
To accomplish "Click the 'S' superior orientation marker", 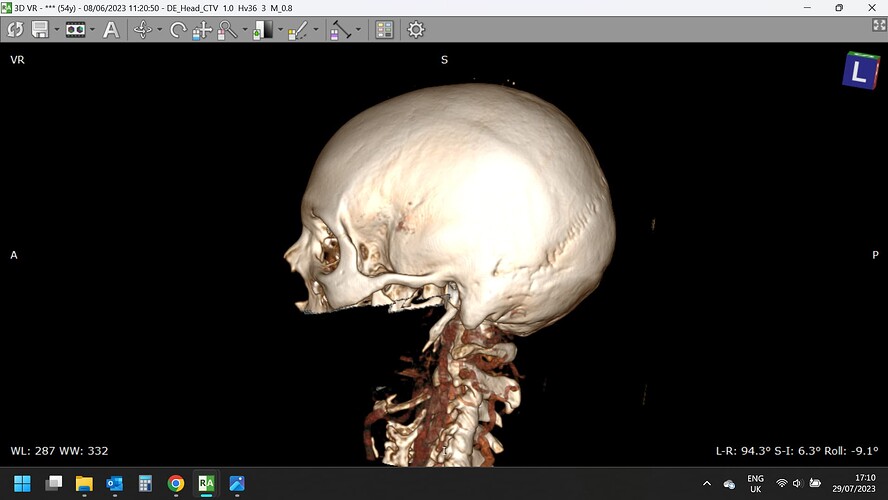I will click(x=445, y=59).
